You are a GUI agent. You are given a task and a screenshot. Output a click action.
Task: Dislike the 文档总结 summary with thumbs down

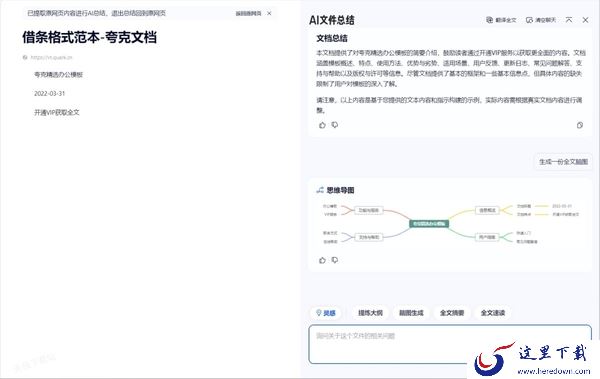tap(335, 125)
